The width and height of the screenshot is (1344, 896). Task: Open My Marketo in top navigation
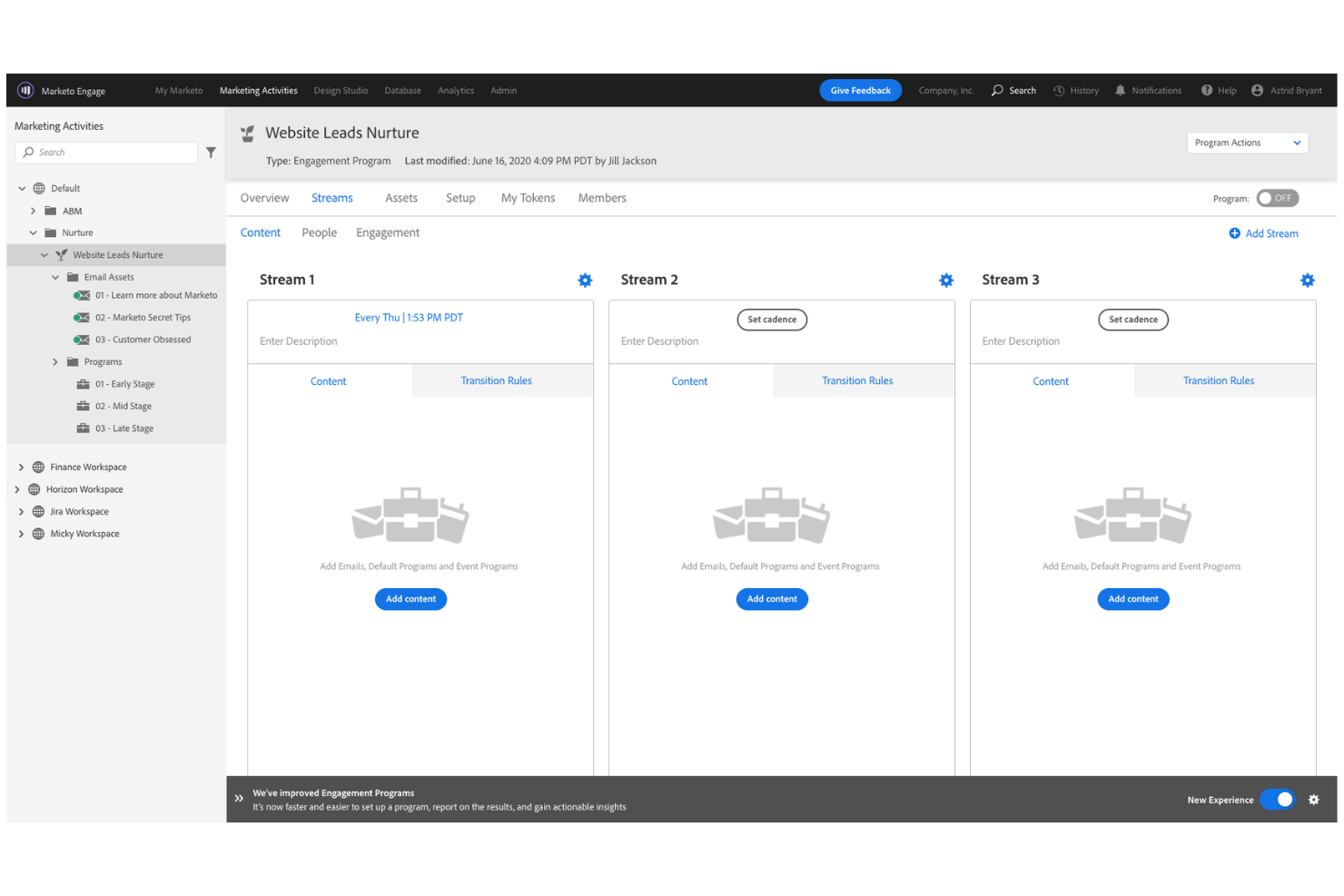(179, 91)
